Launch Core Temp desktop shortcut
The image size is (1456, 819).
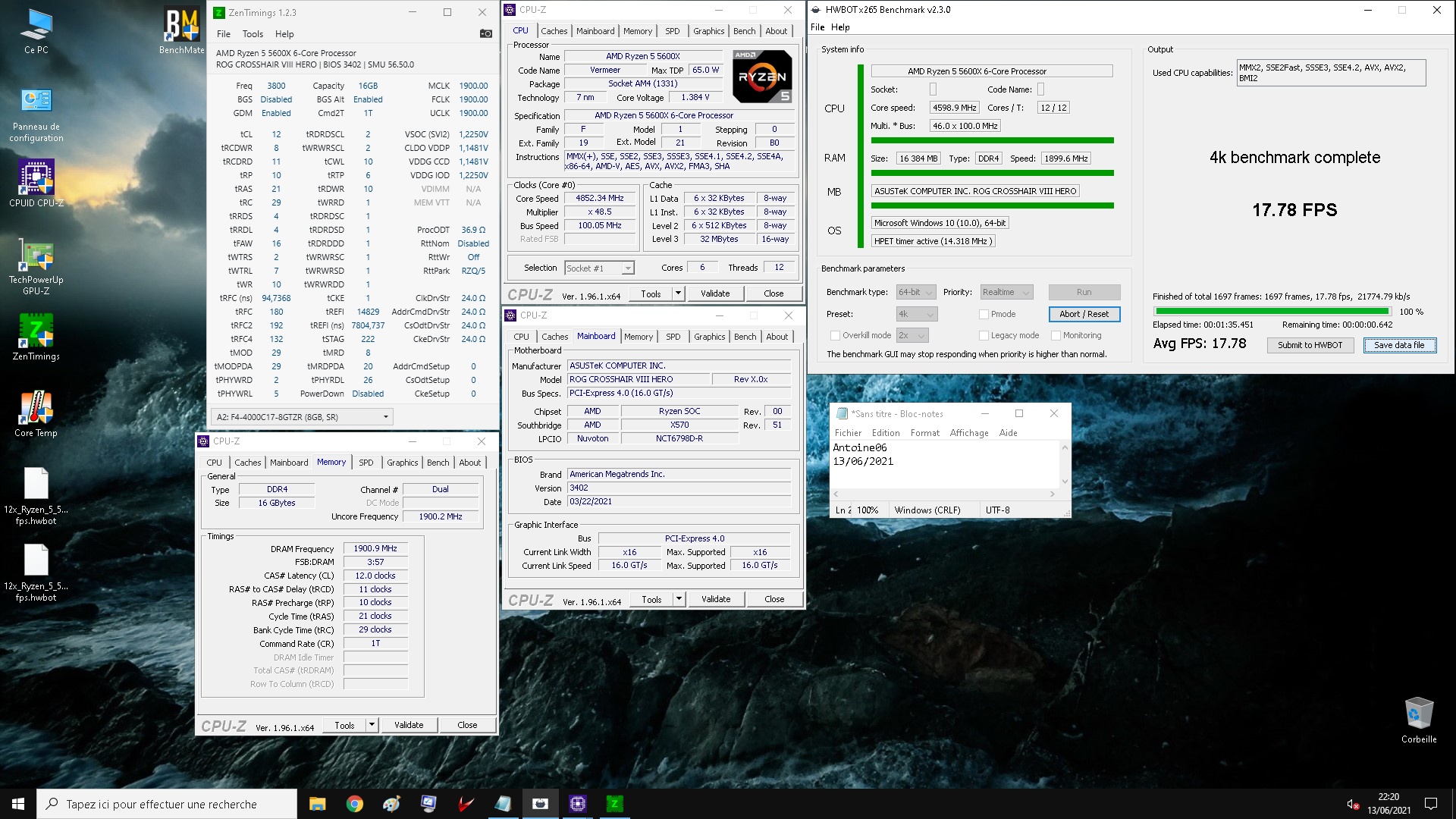(x=36, y=414)
